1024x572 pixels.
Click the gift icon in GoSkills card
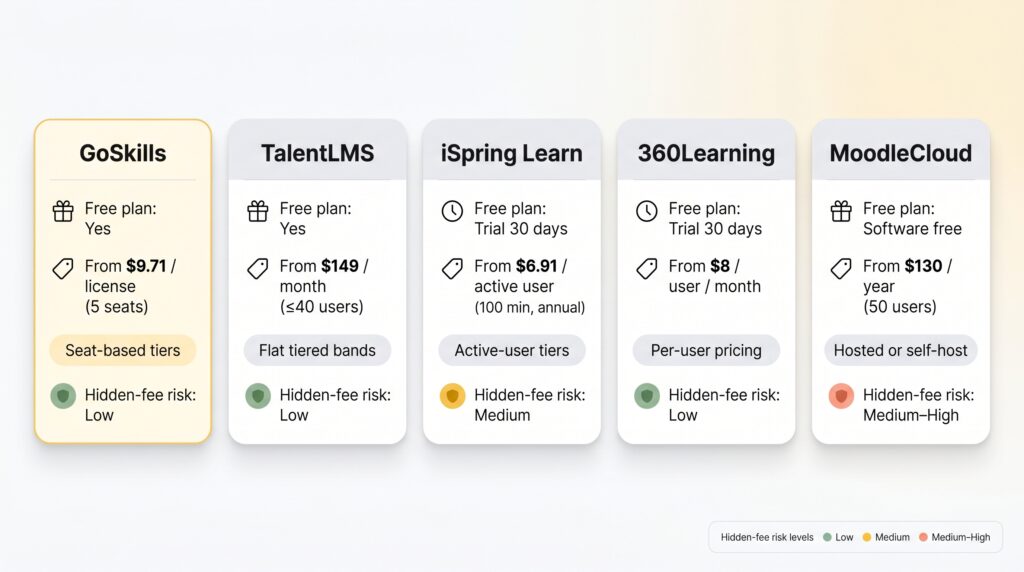click(63, 211)
